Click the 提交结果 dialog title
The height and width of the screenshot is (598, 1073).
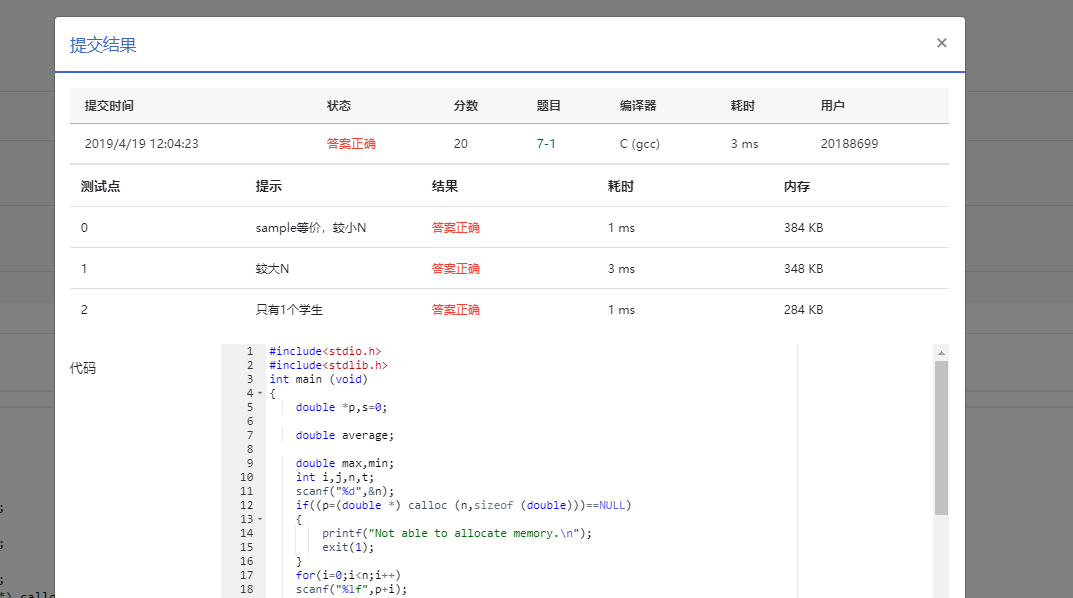(103, 45)
